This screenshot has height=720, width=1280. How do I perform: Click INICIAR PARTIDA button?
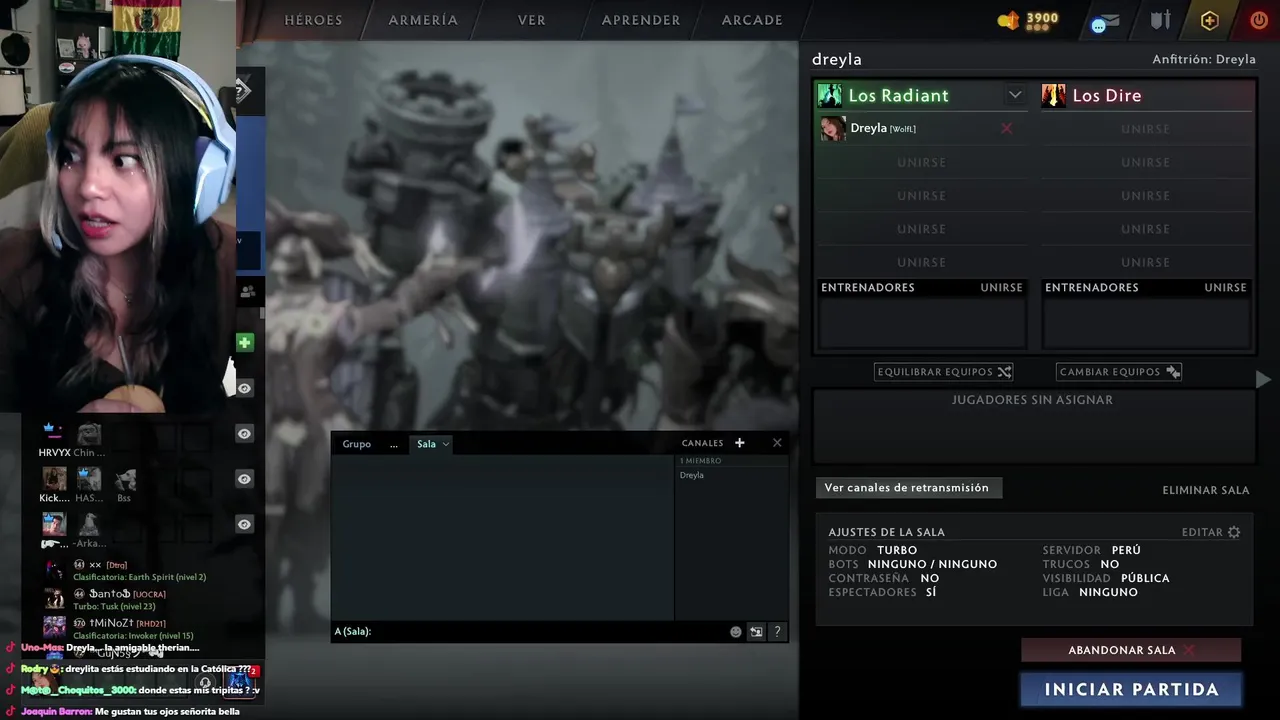1131,689
